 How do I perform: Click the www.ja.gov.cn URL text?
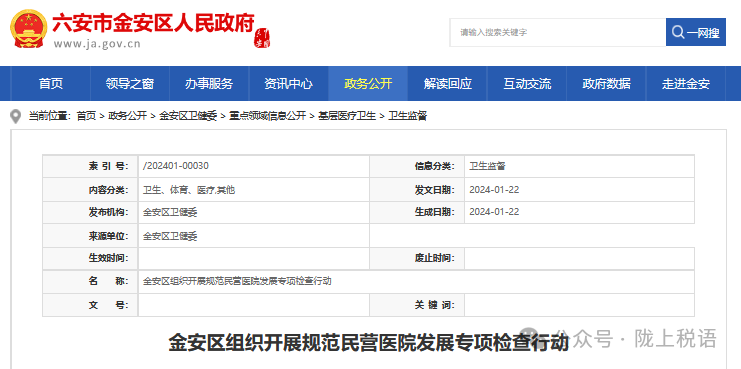[97, 44]
